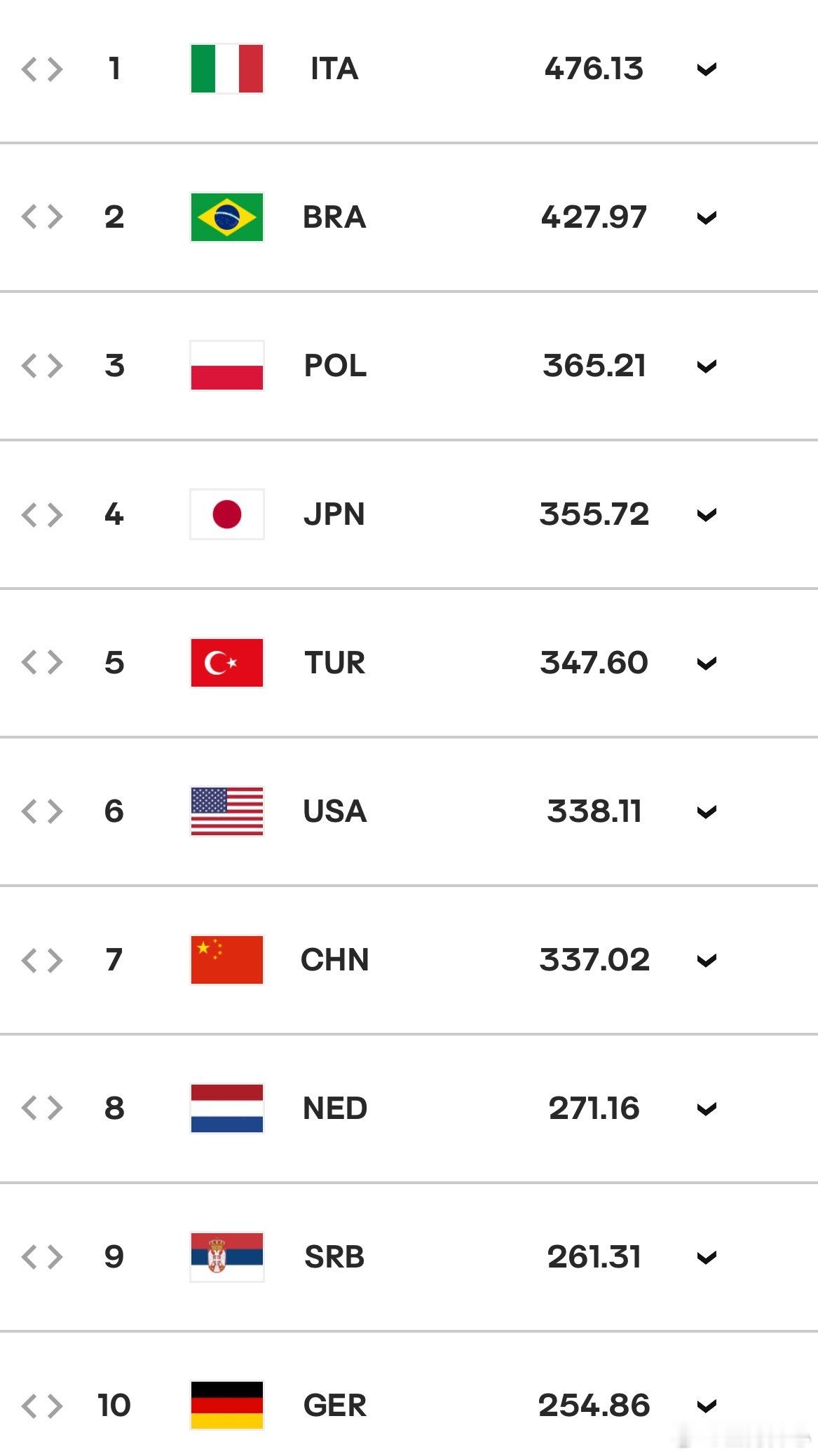This screenshot has width=818, height=1456.
Task: Click the Poland flag icon
Action: pos(227,366)
